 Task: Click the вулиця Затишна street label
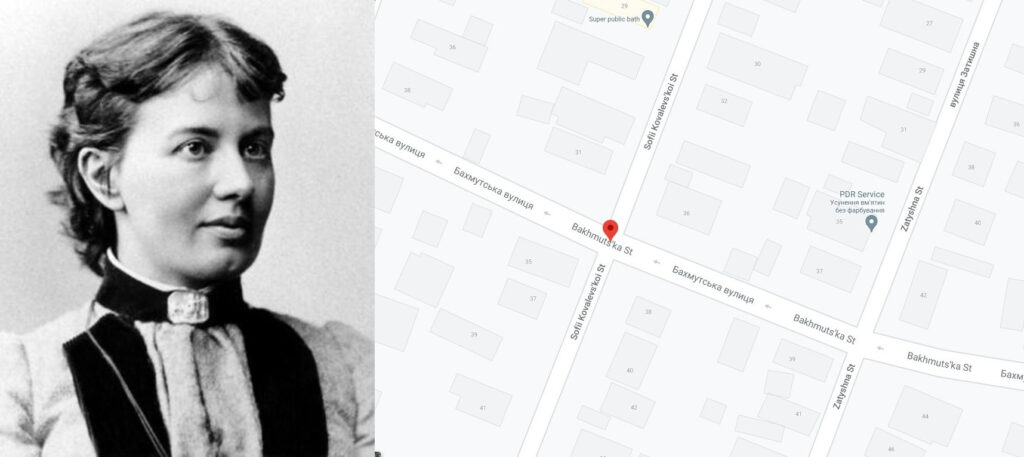965,75
